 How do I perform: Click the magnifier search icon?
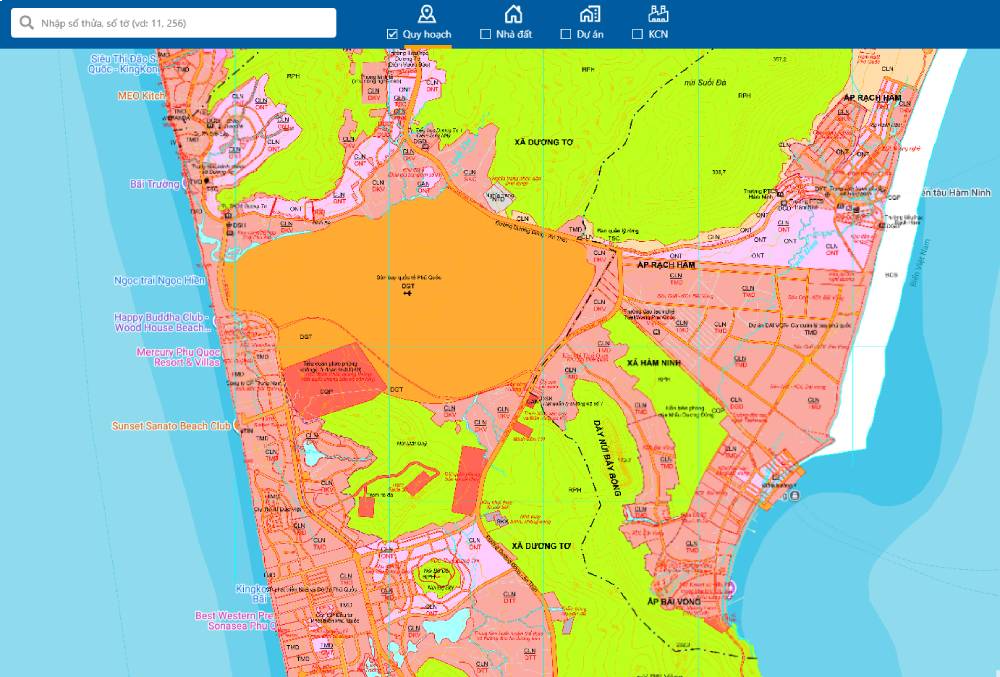(x=27, y=23)
